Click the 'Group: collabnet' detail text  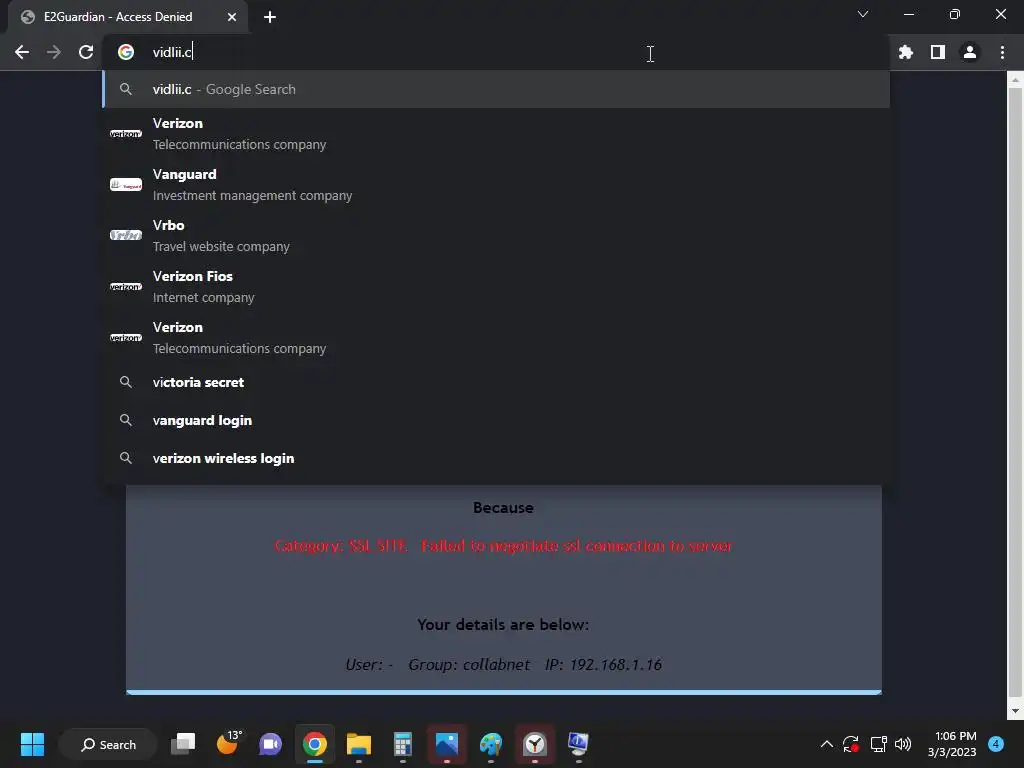pyautogui.click(x=469, y=665)
